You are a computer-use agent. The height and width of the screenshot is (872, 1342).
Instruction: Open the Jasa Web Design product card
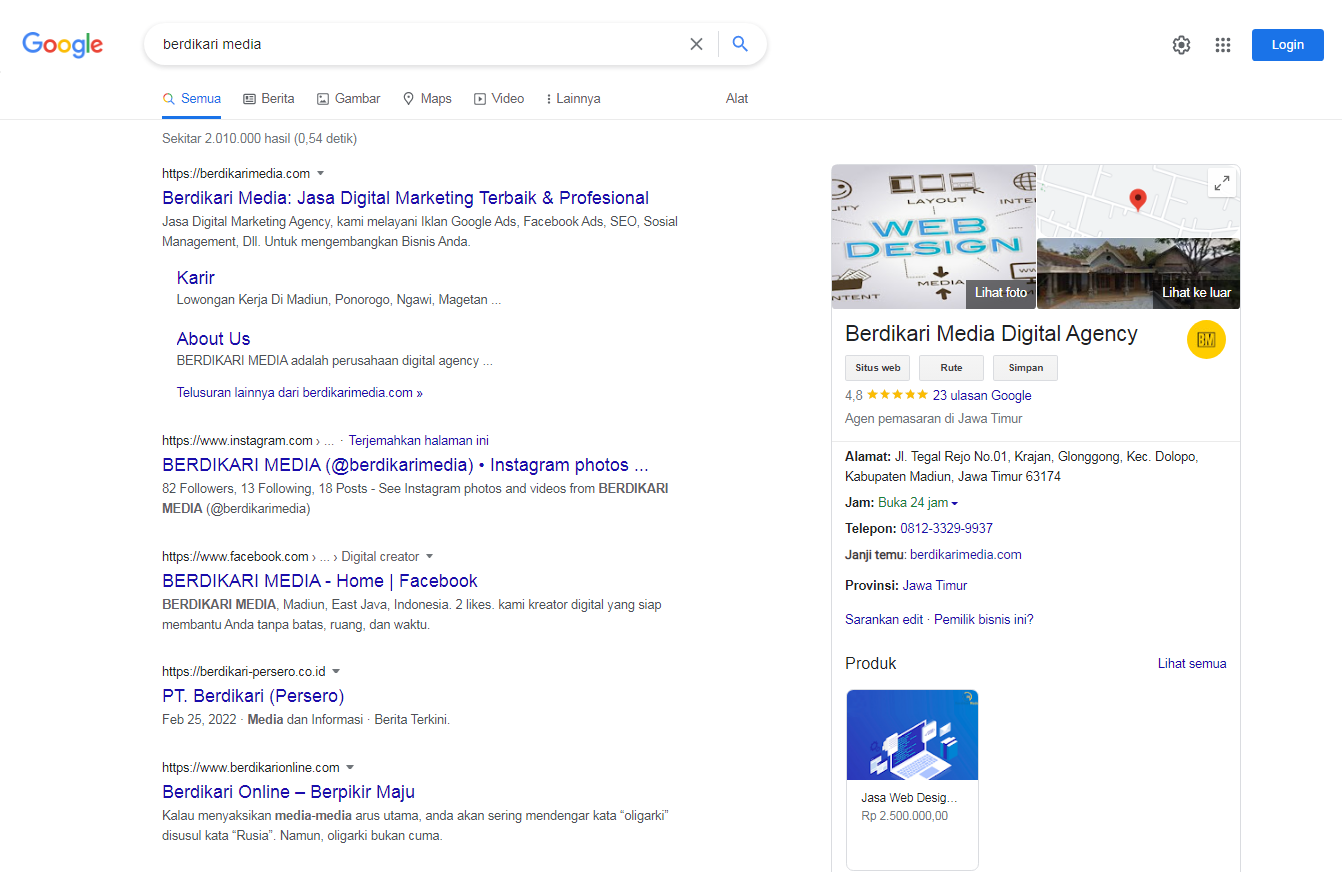click(912, 780)
